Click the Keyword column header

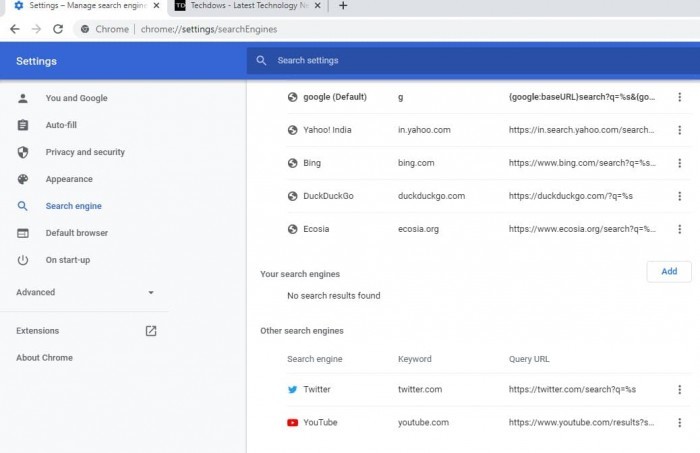coord(415,359)
